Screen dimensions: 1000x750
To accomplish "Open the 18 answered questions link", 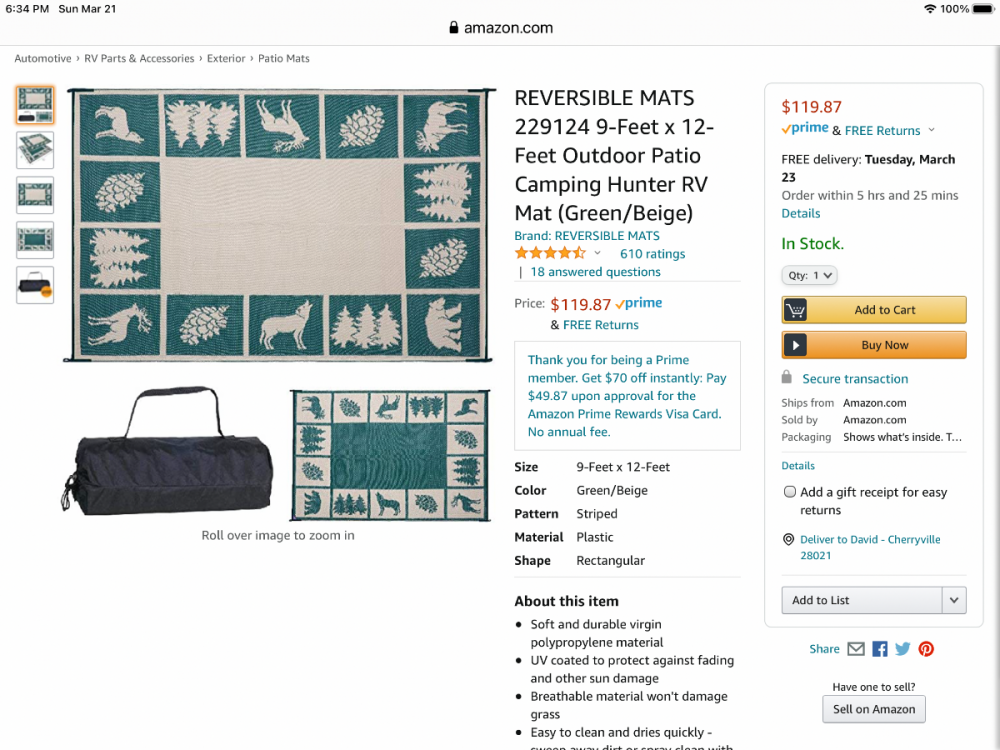I will [595, 272].
